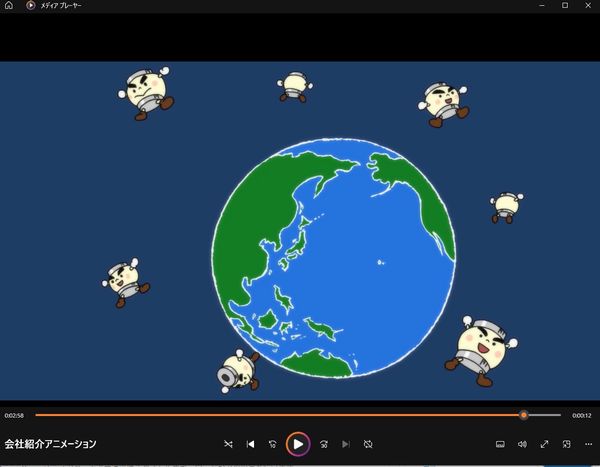This screenshot has width=600, height=467.
Task: Click the remaining time 0:00:12
Action: pyautogui.click(x=581, y=415)
